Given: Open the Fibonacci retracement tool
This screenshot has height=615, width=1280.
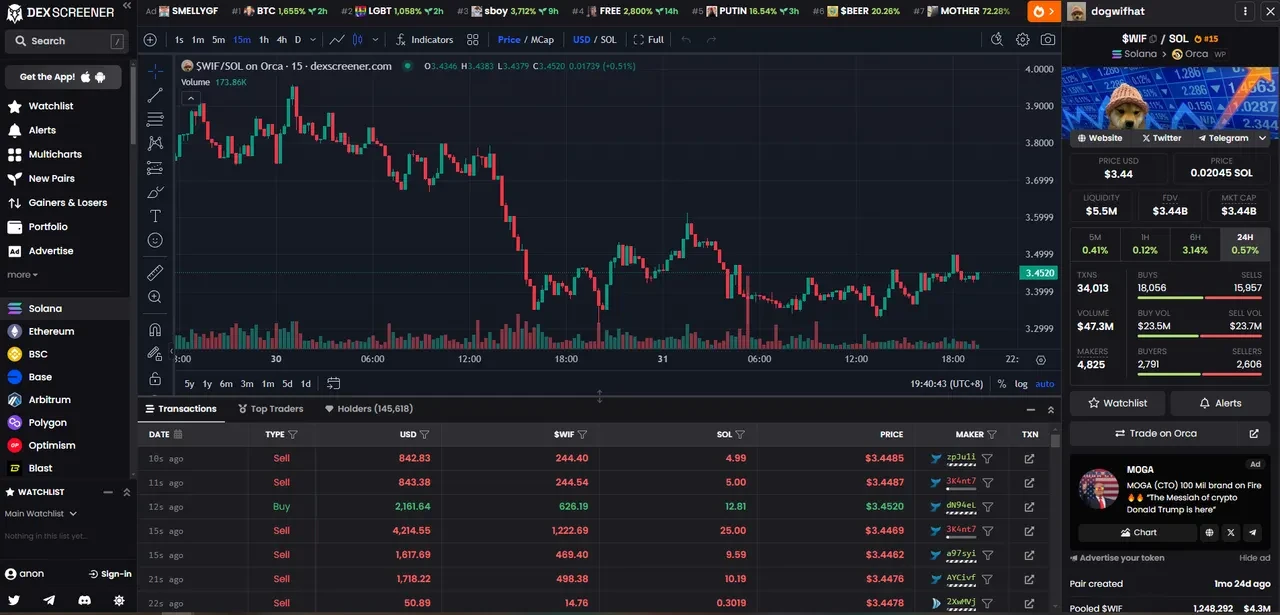Looking at the screenshot, I should click(155, 119).
